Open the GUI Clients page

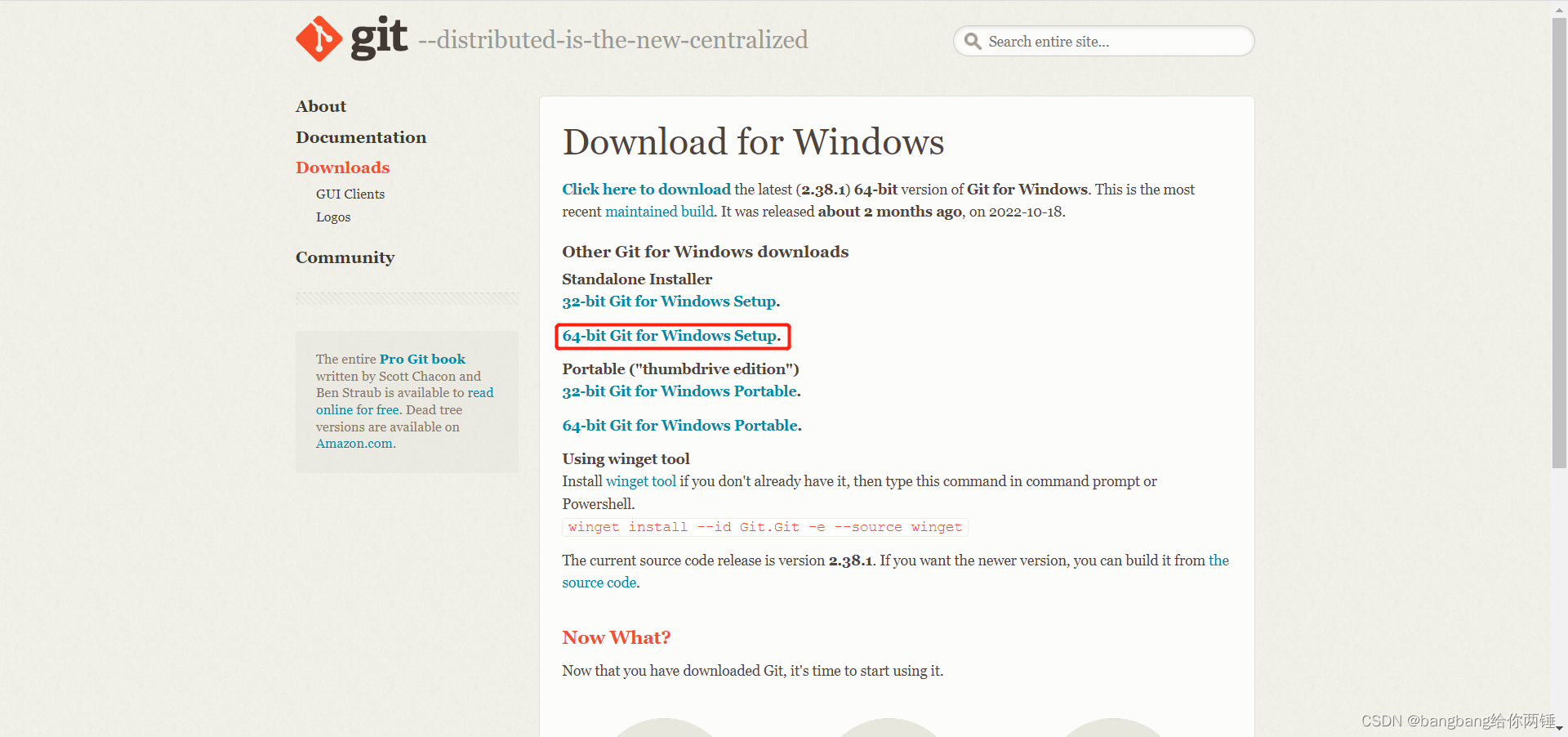[350, 194]
